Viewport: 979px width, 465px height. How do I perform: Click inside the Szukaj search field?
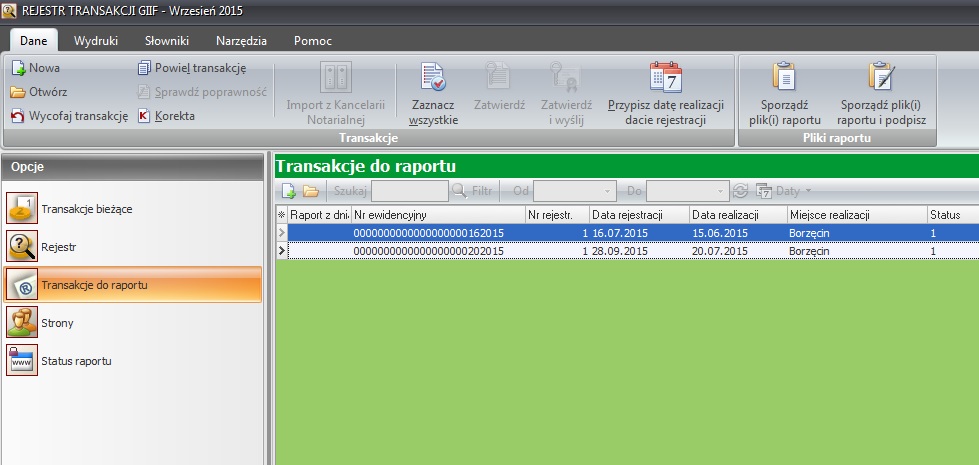click(410, 191)
